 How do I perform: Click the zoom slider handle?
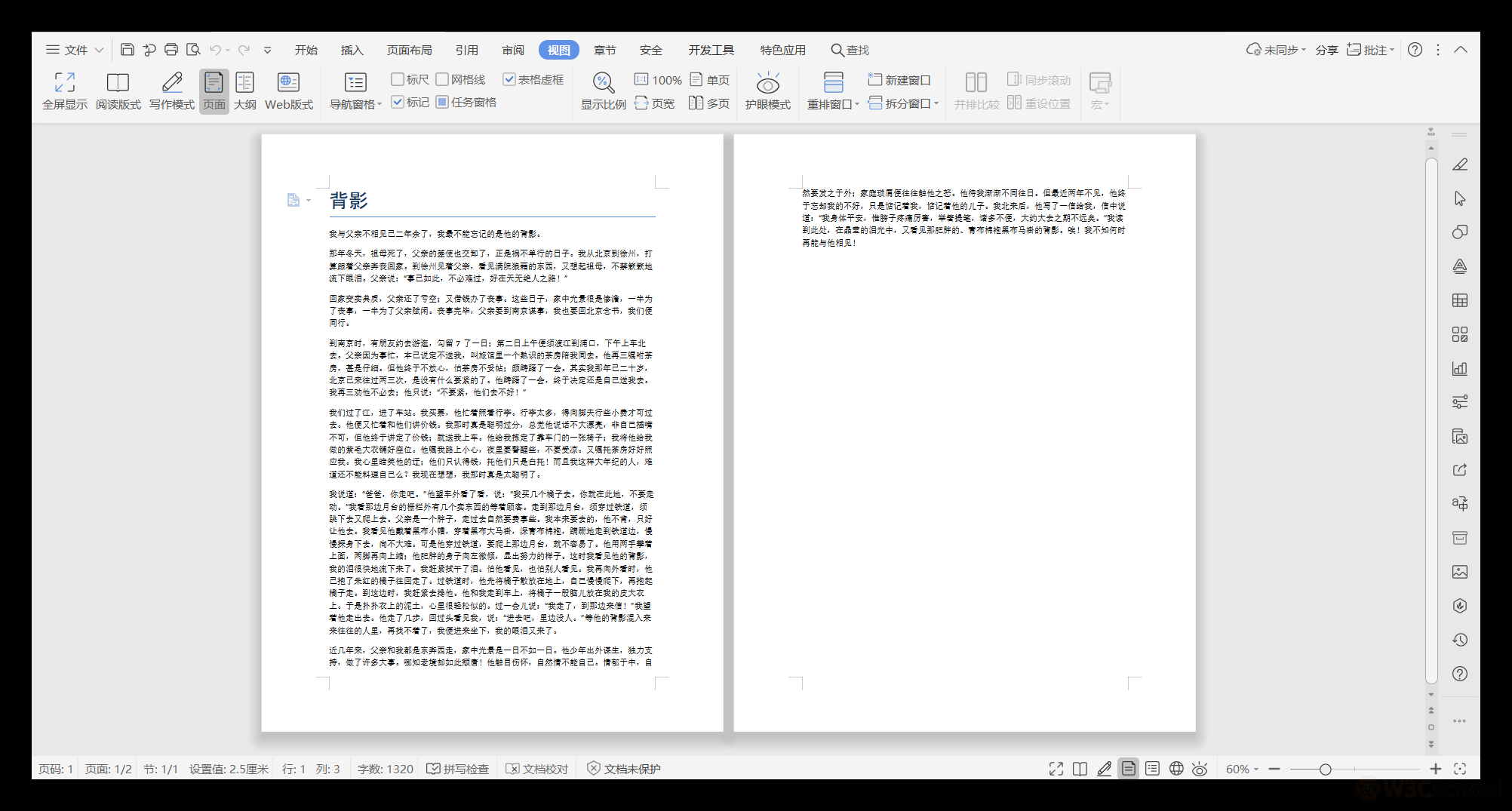pos(1325,769)
